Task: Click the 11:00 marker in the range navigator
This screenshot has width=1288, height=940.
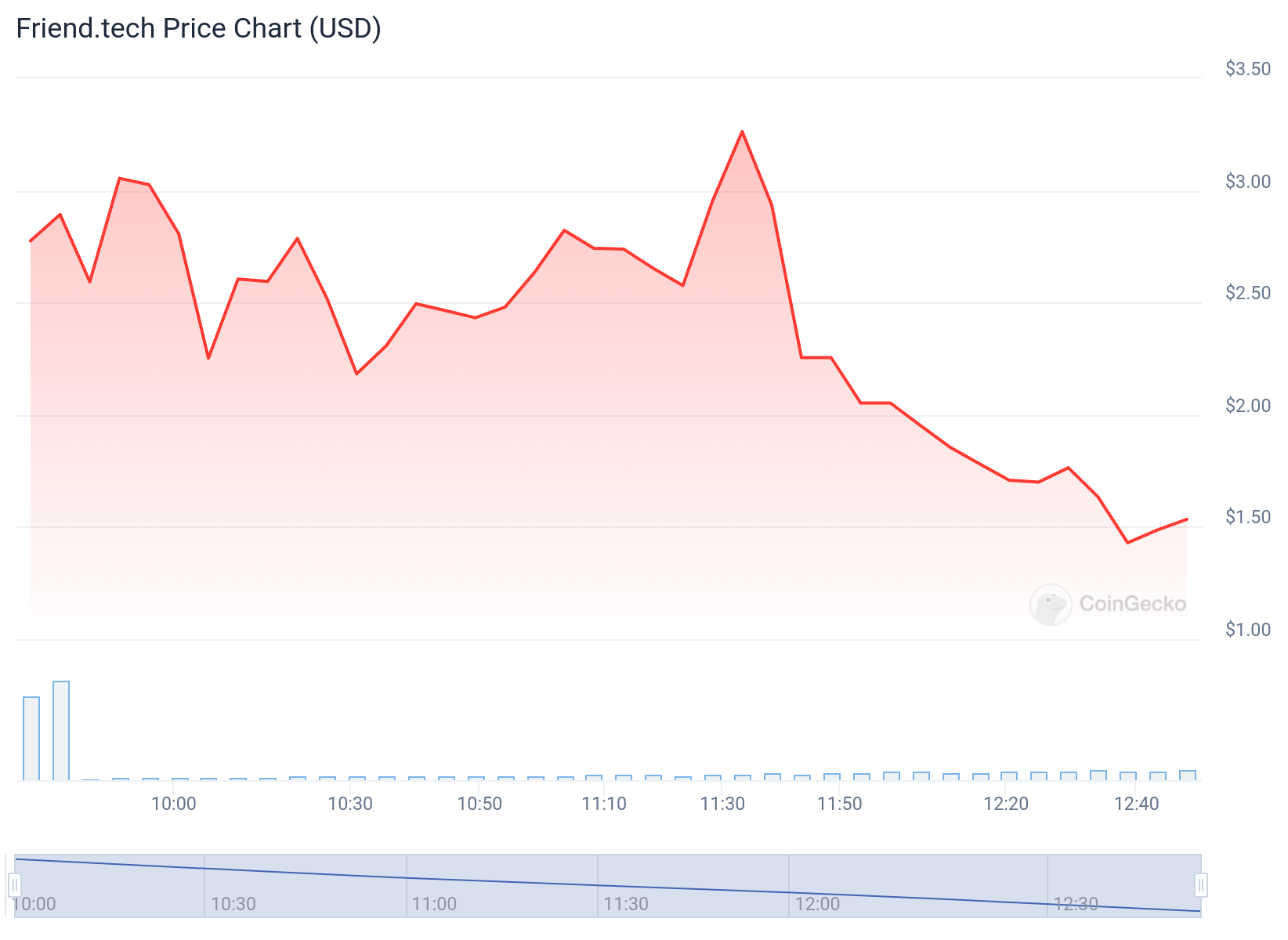Action: pyautogui.click(x=434, y=904)
